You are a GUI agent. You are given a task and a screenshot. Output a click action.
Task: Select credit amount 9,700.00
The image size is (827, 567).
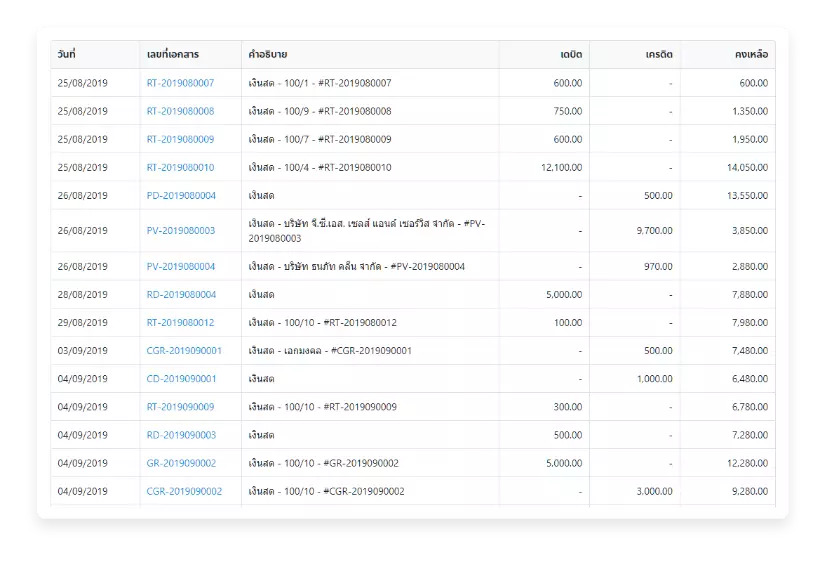pyautogui.click(x=655, y=230)
